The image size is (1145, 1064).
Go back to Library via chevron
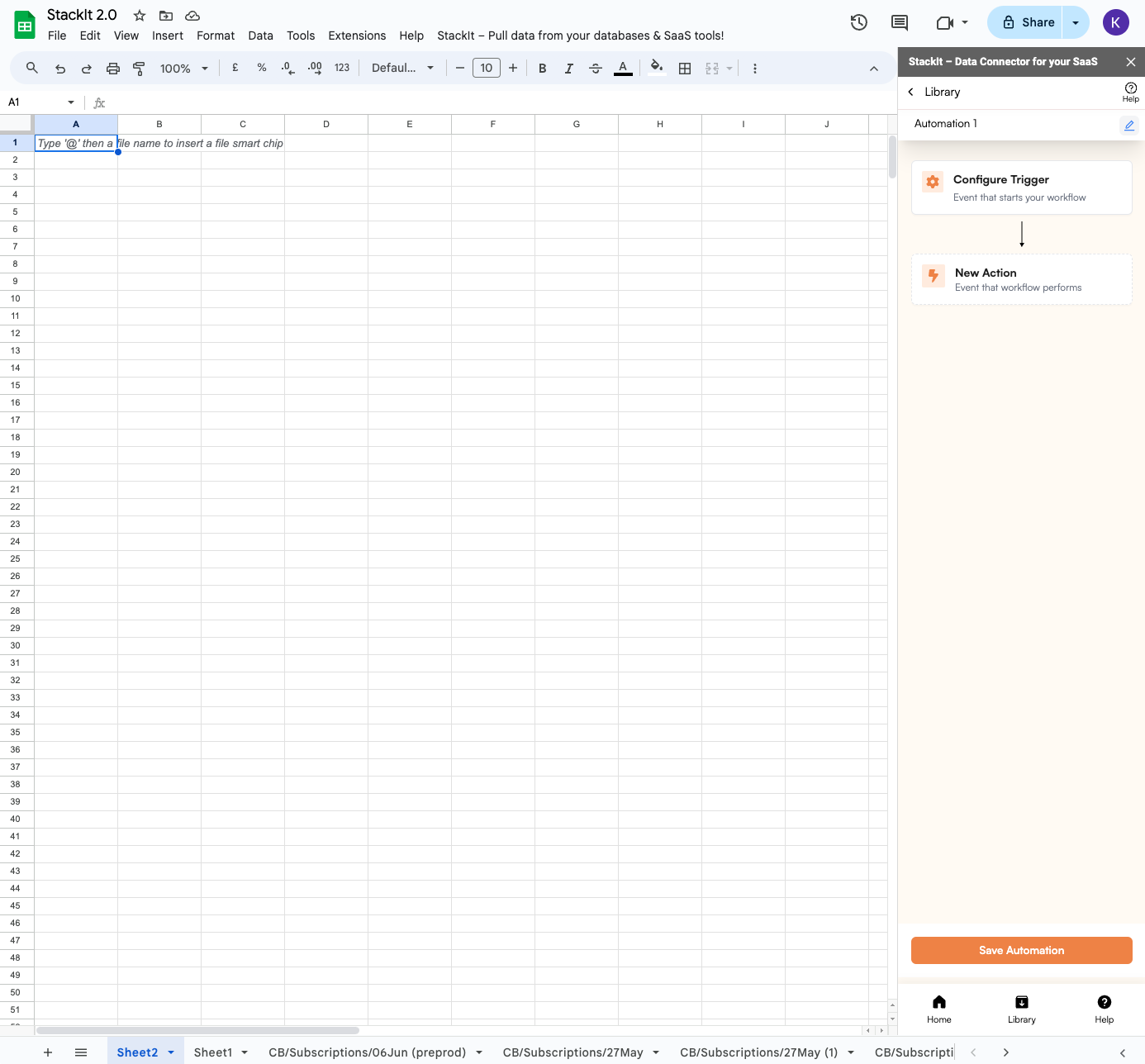coord(910,92)
